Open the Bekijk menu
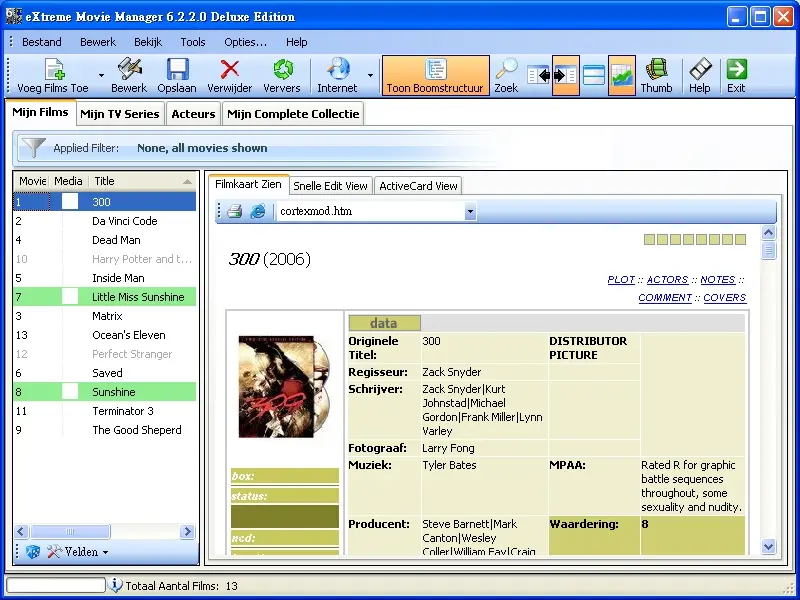800x600 pixels. click(148, 42)
